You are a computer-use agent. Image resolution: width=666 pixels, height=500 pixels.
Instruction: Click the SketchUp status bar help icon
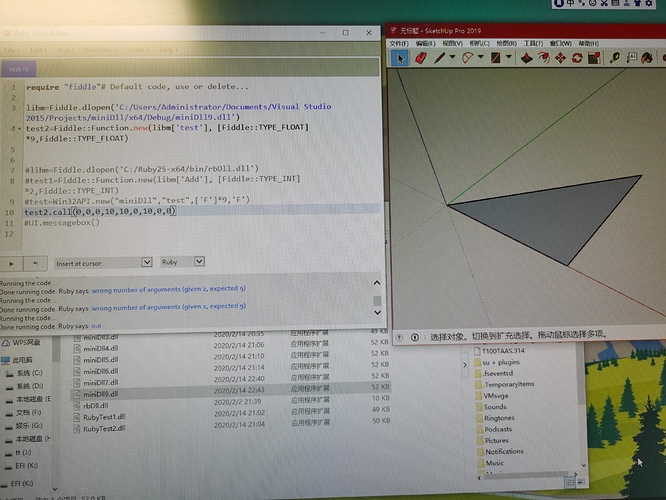(399, 337)
